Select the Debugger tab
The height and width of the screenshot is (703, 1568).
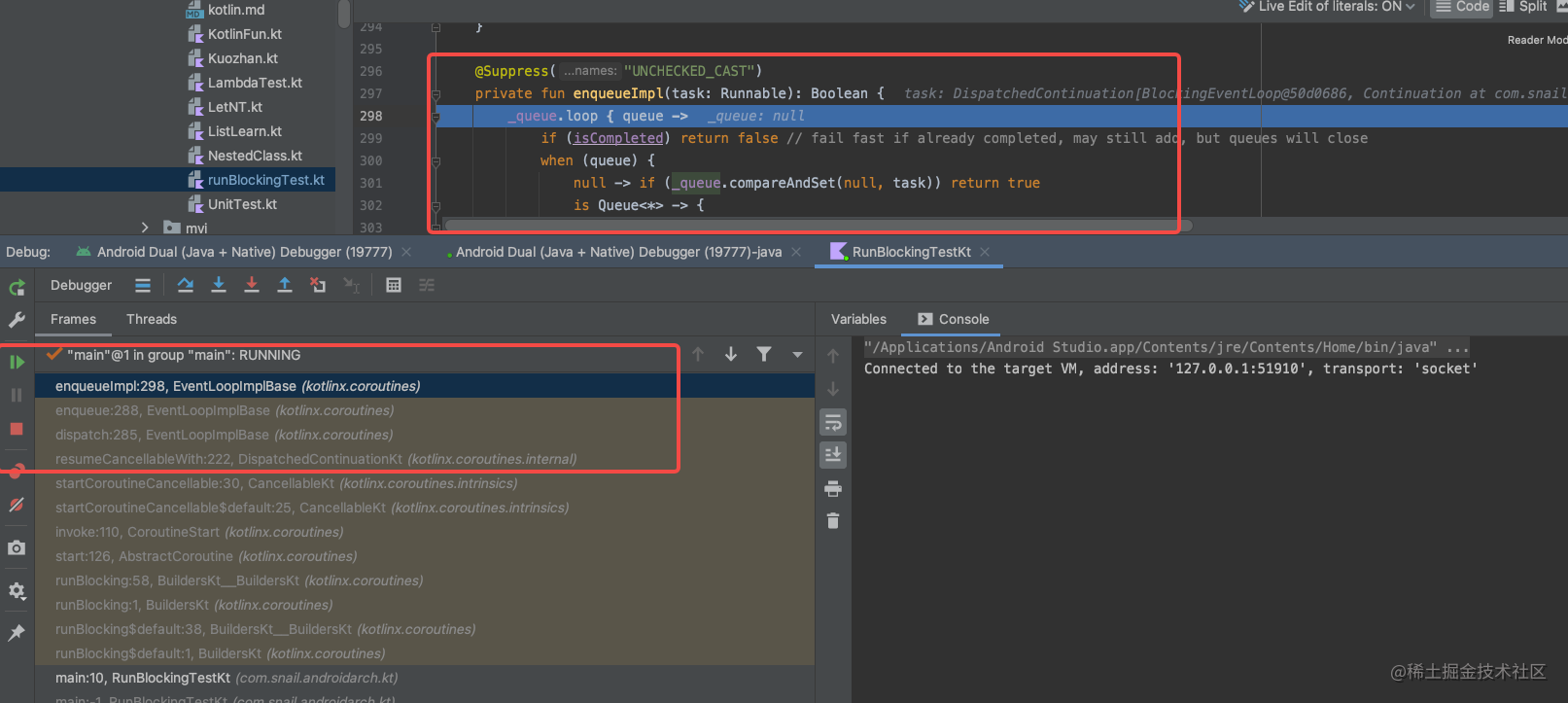[x=81, y=285]
